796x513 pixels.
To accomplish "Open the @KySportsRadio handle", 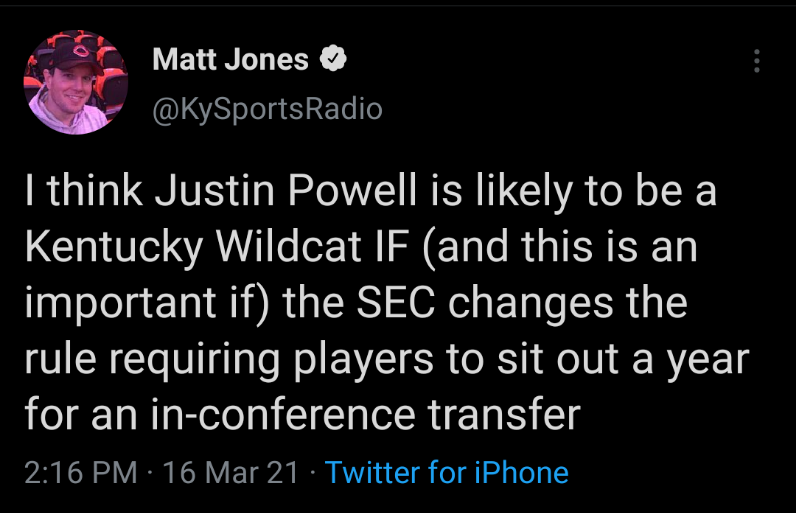I will [267, 108].
